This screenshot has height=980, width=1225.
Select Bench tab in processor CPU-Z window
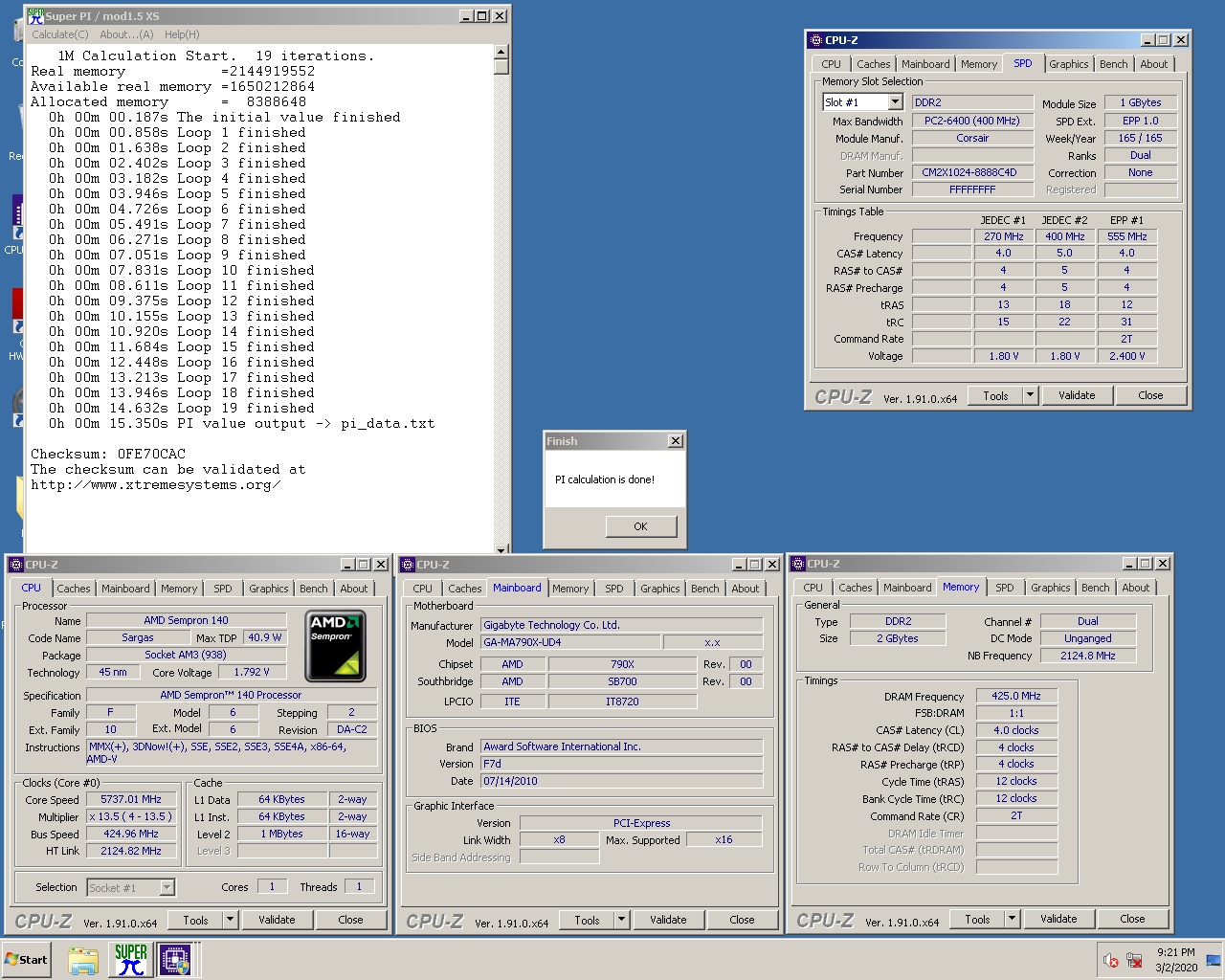313,589
